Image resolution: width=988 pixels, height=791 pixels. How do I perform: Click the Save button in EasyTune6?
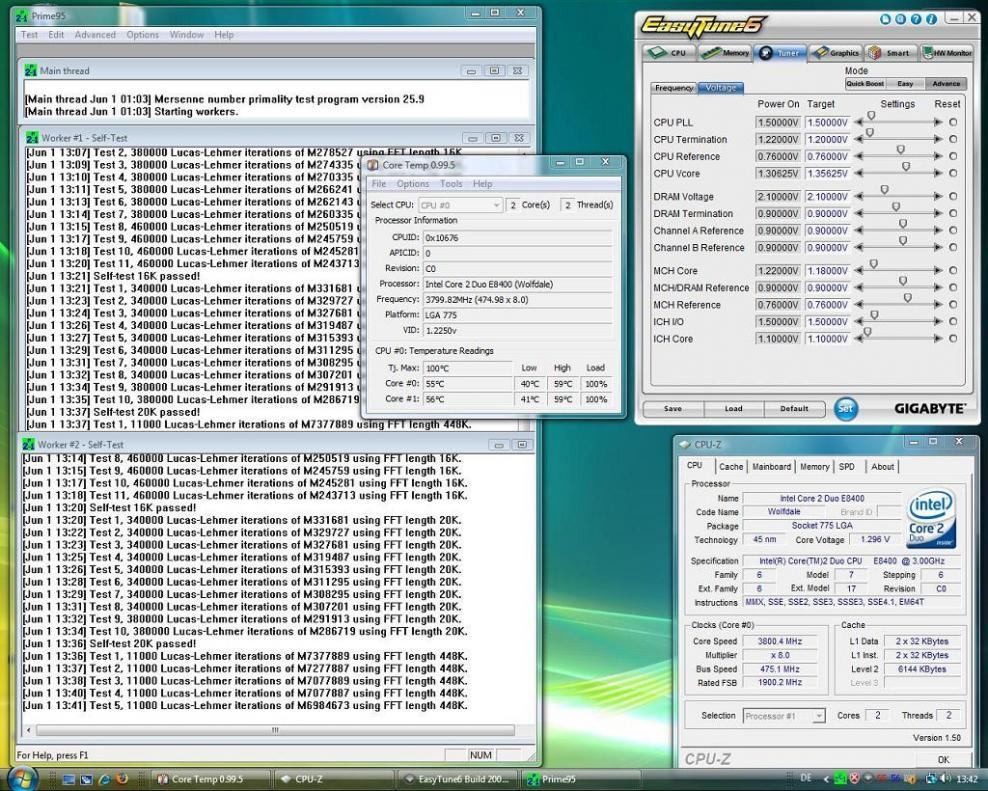(673, 408)
